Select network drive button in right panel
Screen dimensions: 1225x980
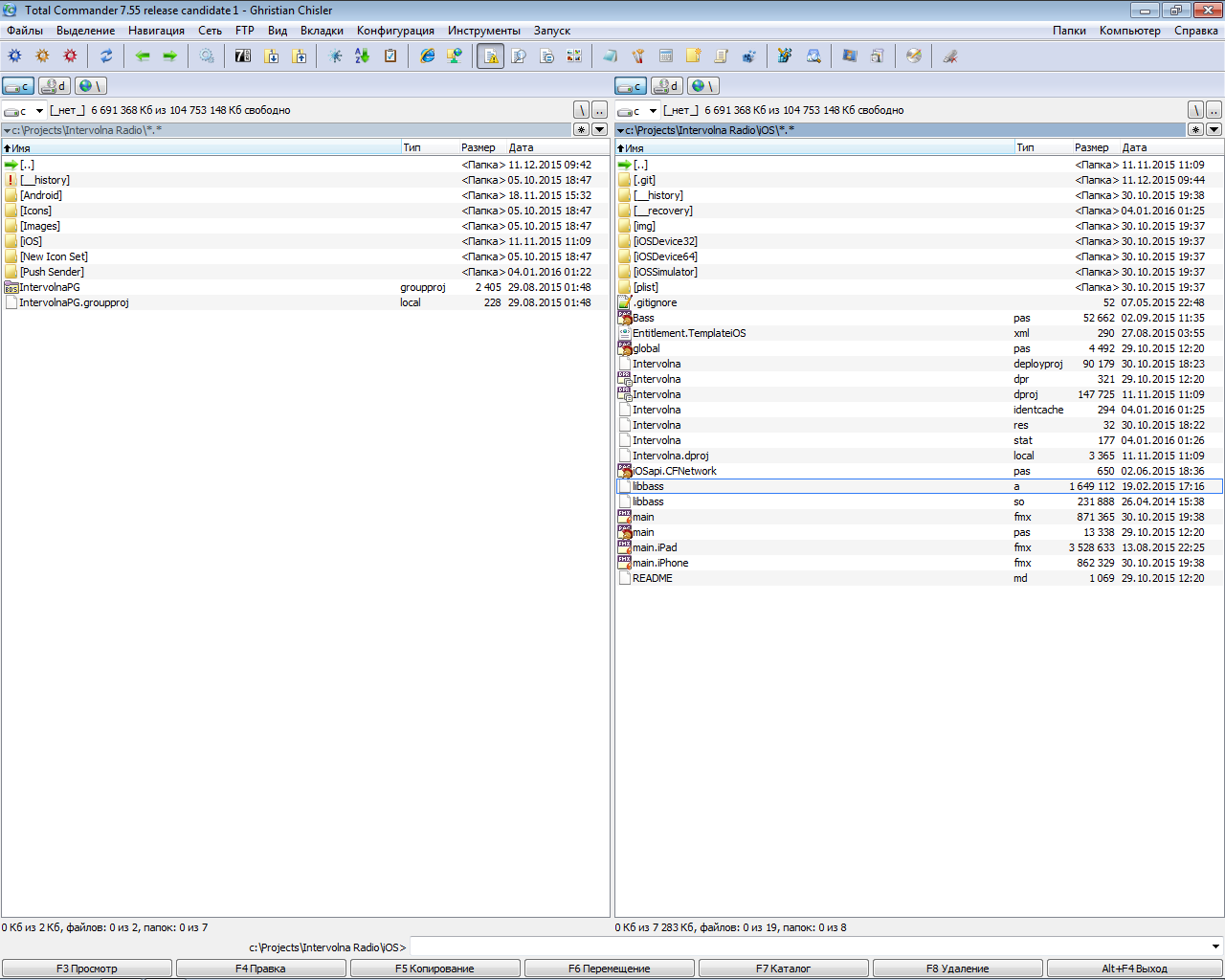point(703,86)
